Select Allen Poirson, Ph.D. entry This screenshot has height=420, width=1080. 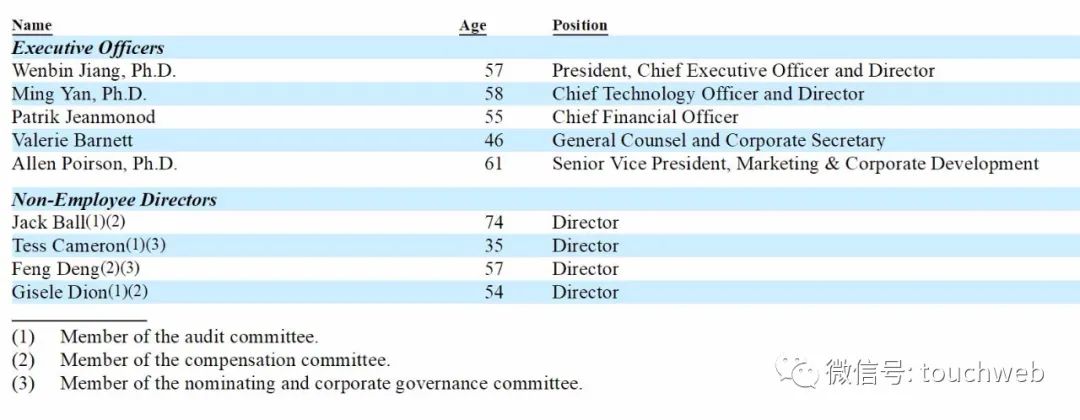click(94, 164)
